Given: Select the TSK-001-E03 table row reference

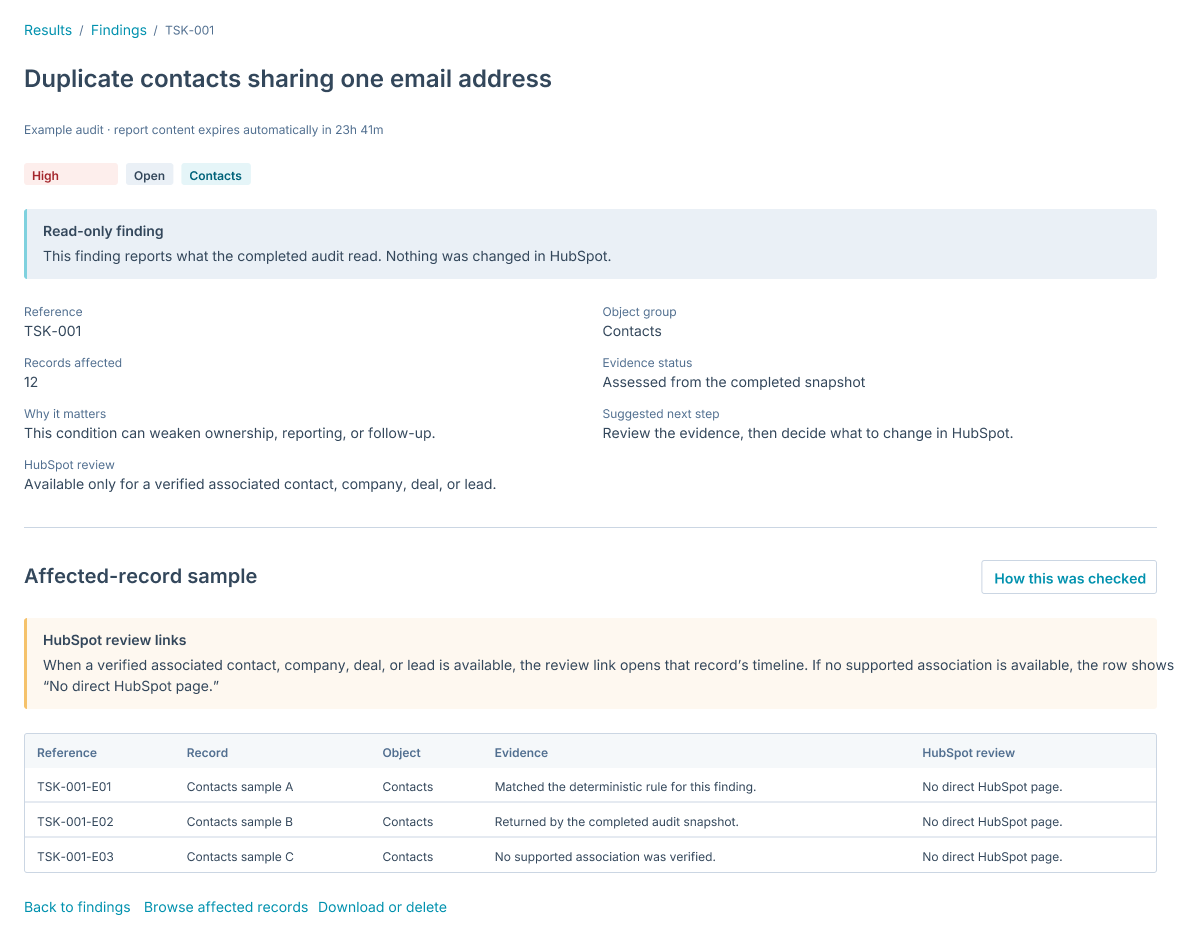Looking at the screenshot, I should tap(75, 857).
